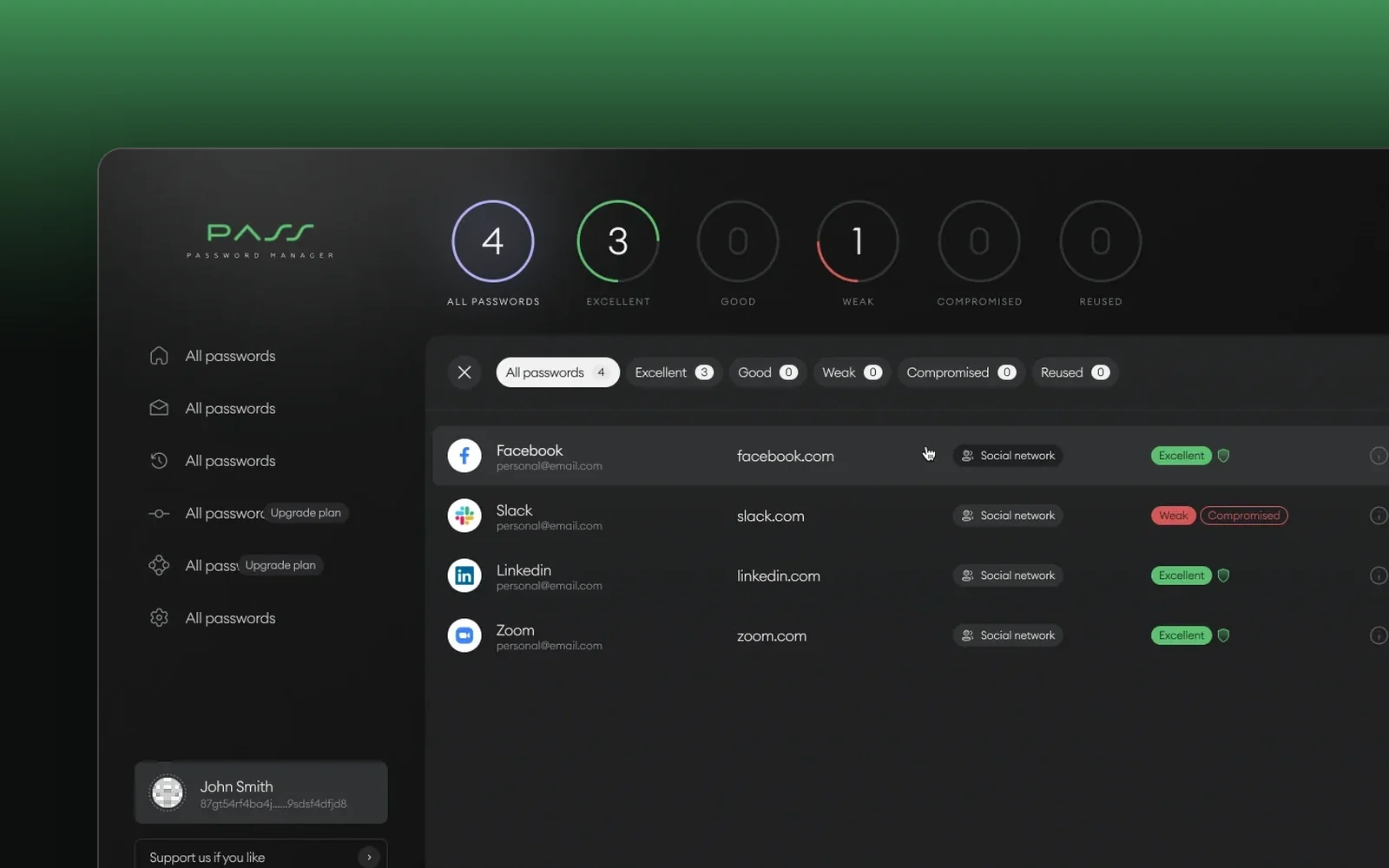Click the All Passwords circle showing 4
This screenshot has width=1389, height=868.
pyautogui.click(x=493, y=241)
